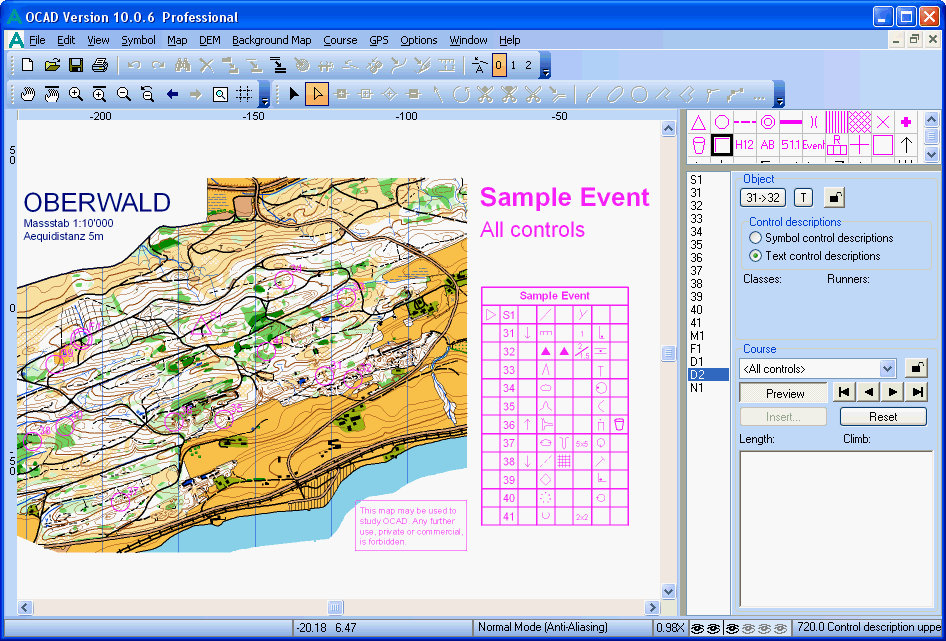Open the Course menu

tap(340, 40)
